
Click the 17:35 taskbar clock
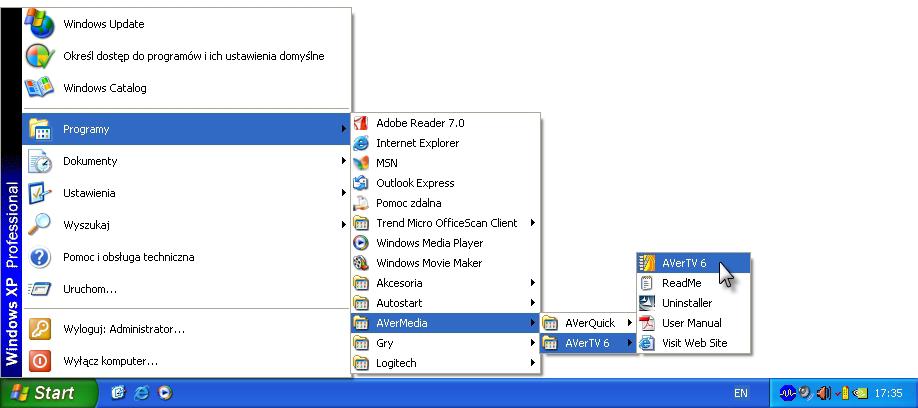click(x=888, y=393)
